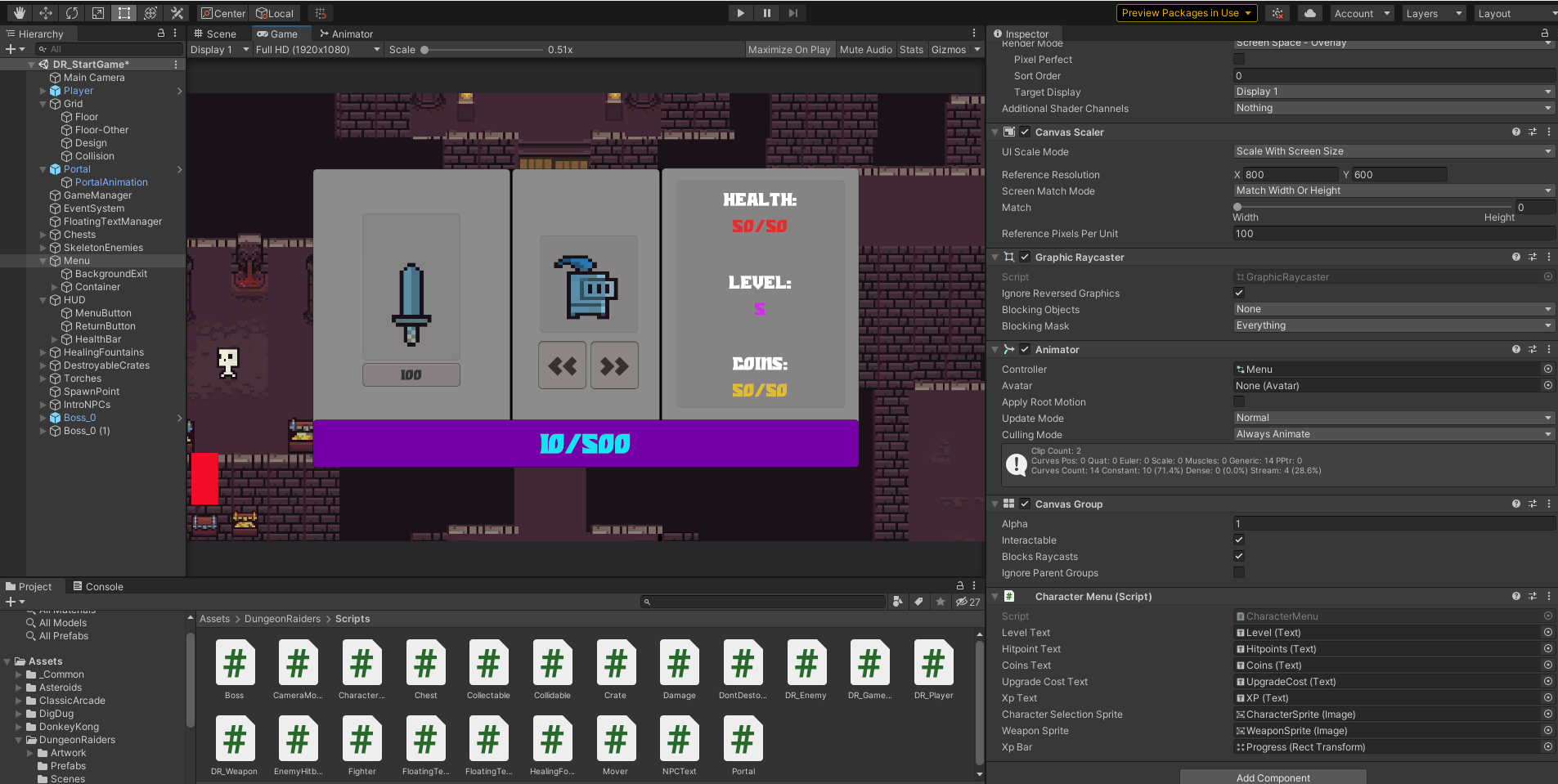
Task: Open Graphic Raycaster preset icon
Action: tap(1533, 257)
